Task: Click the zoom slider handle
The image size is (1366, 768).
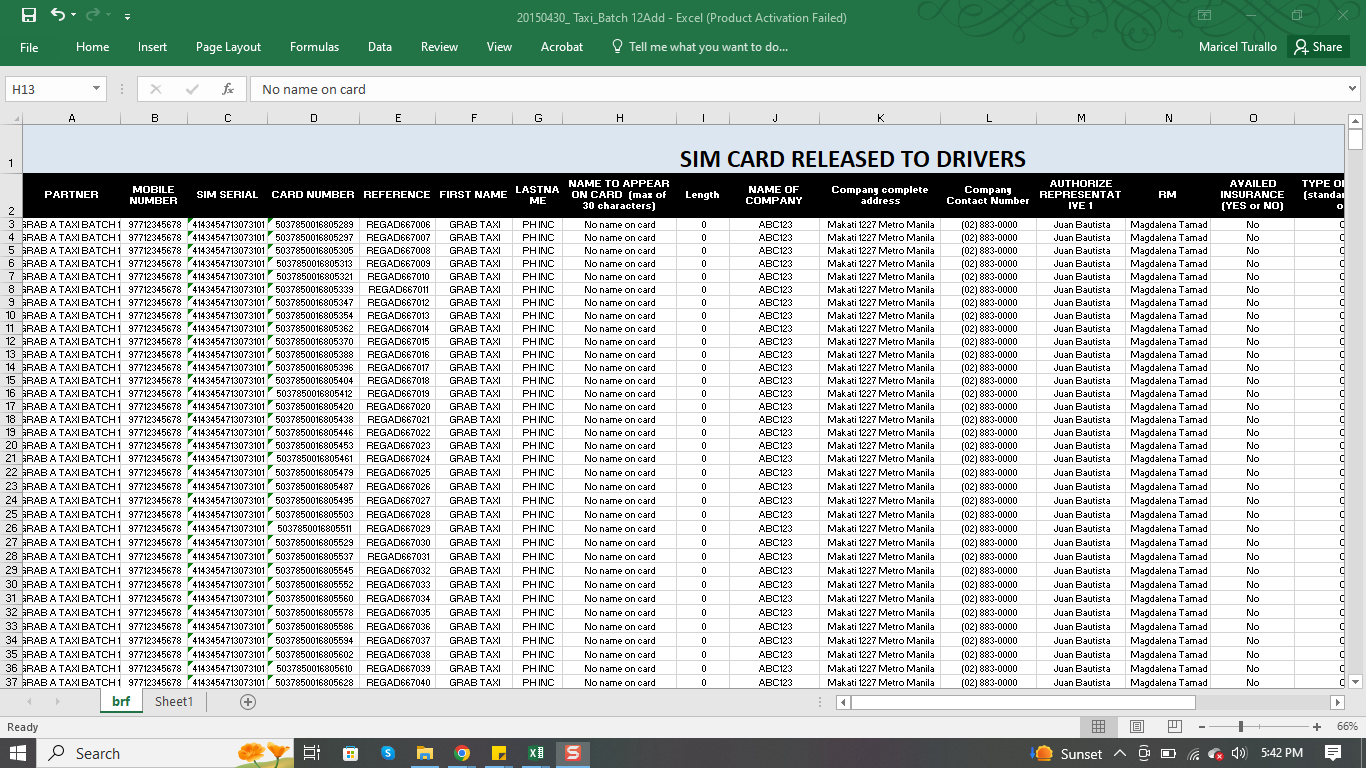Action: point(1241,727)
